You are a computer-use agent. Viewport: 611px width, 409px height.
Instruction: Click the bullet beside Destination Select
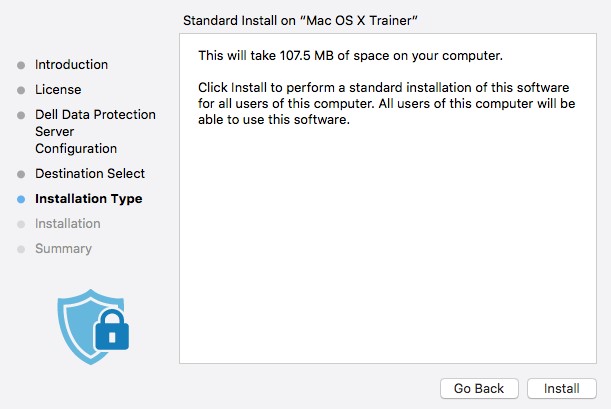tap(21, 174)
